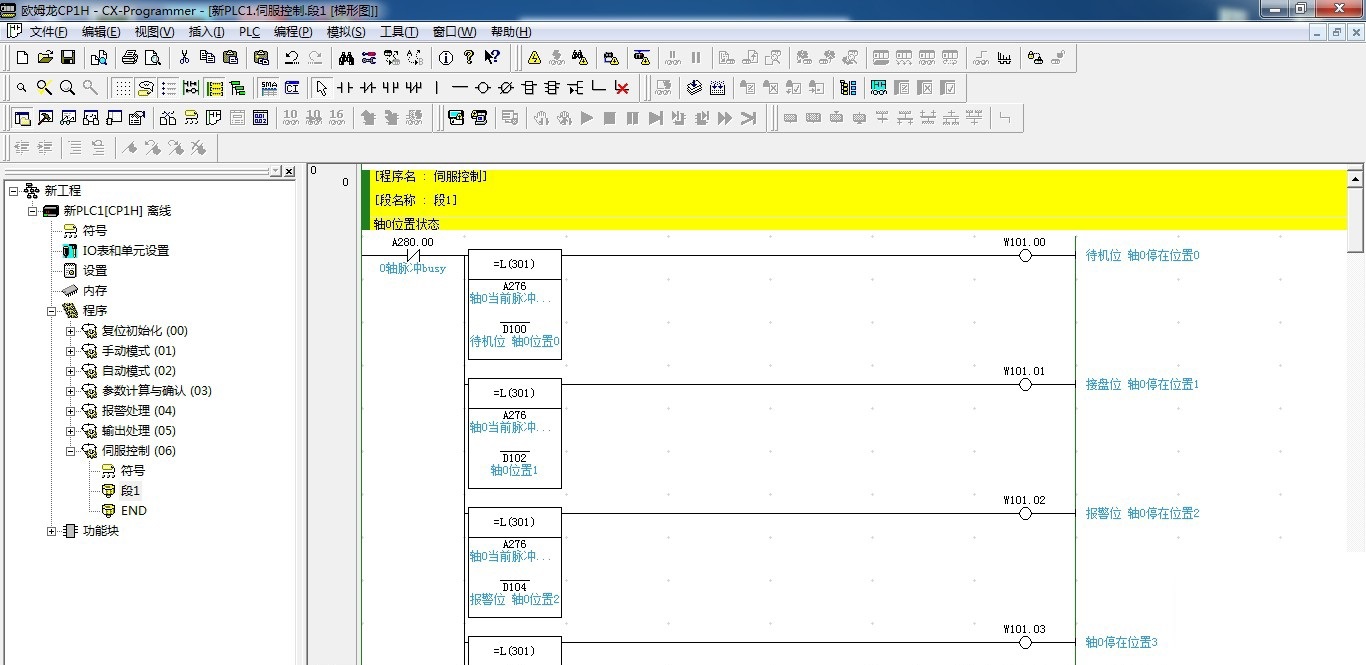Activate context help arrow-question icon
Image resolution: width=1366 pixels, height=665 pixels.
point(492,57)
